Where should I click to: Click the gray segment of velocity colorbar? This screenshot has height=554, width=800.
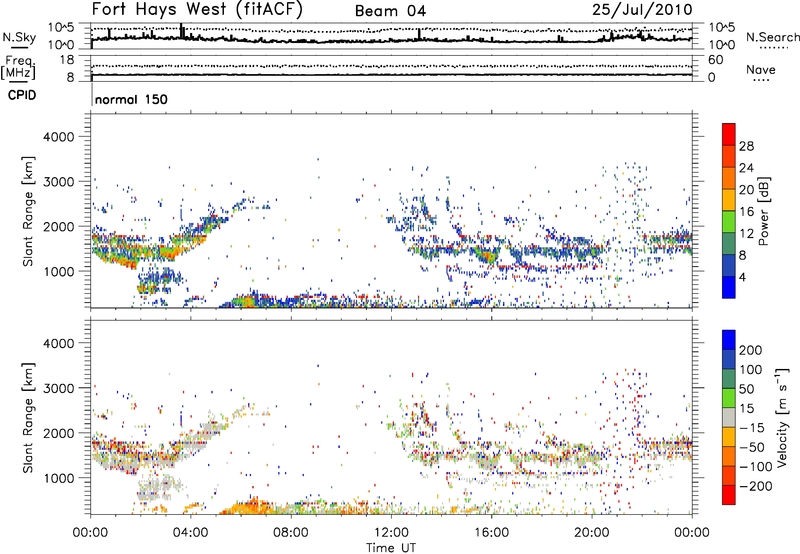(729, 417)
